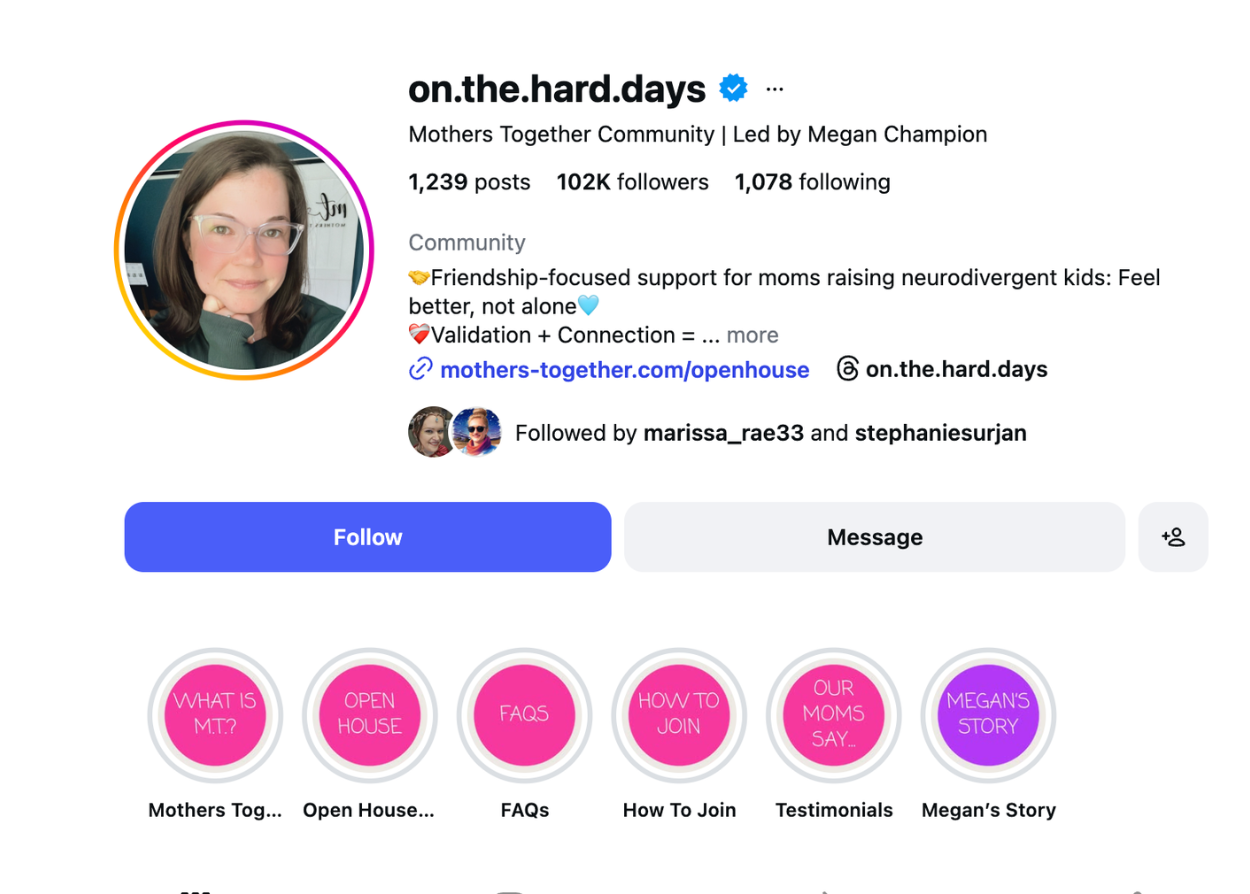View the 102K followers list
The height and width of the screenshot is (894, 1250).
coord(633,182)
